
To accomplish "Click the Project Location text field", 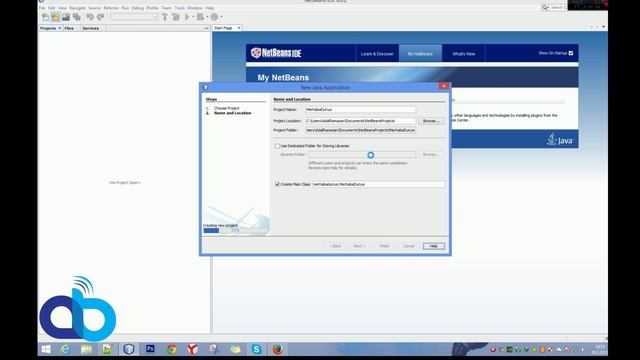I will [x=360, y=121].
